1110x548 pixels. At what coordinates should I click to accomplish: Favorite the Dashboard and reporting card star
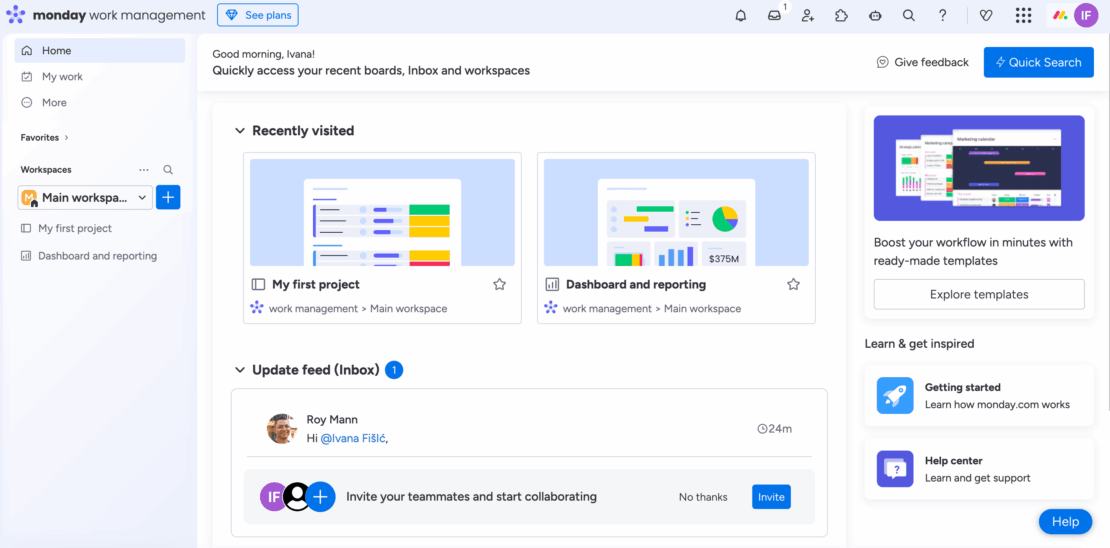click(794, 285)
